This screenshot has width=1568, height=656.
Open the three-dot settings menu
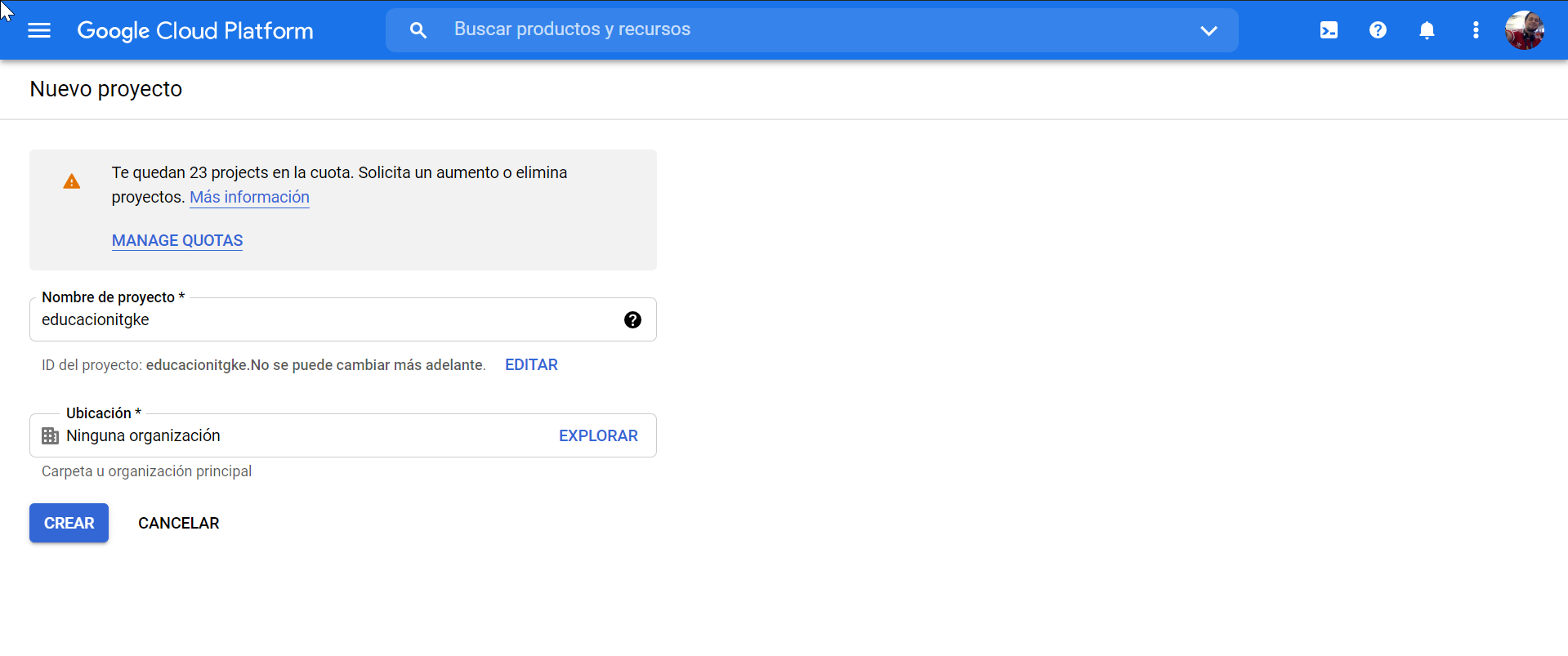click(x=1476, y=30)
